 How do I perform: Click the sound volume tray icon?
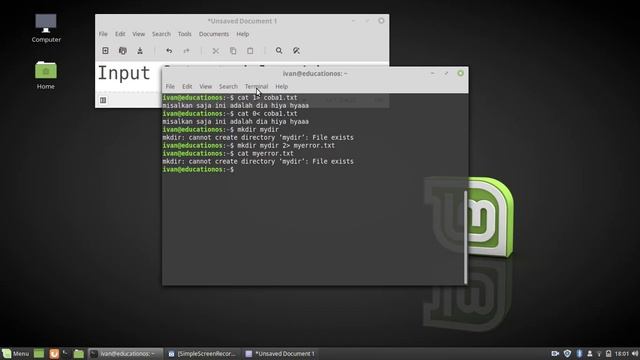(635, 353)
